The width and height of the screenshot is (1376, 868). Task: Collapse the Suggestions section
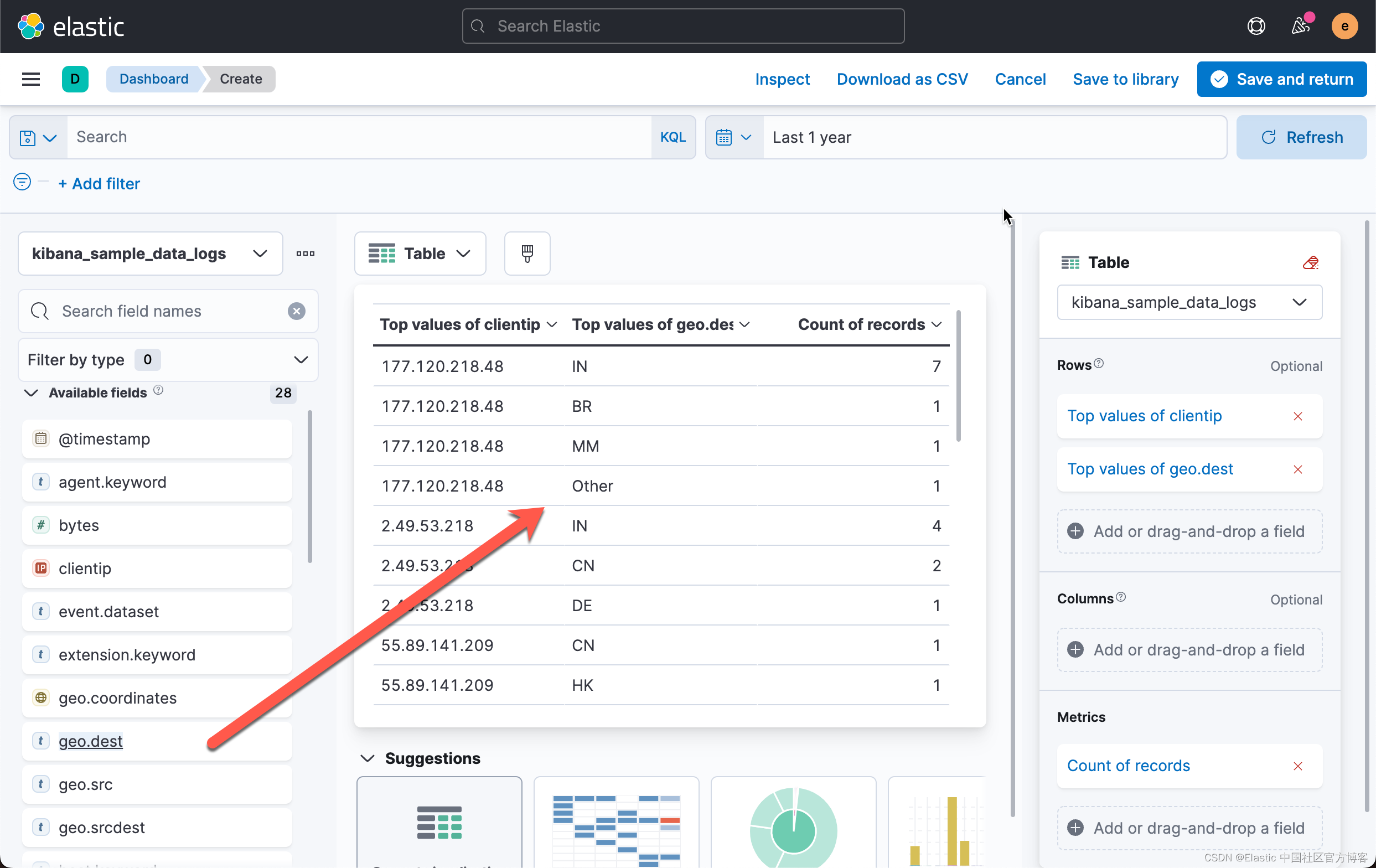368,758
